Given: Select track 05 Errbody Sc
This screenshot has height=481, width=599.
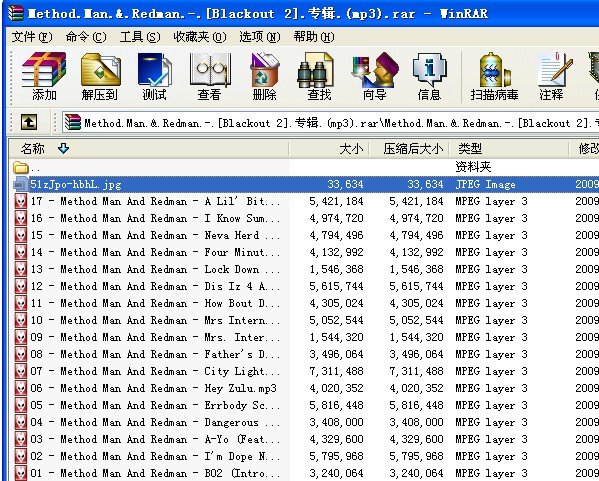Looking at the screenshot, I should click(x=304, y=405).
